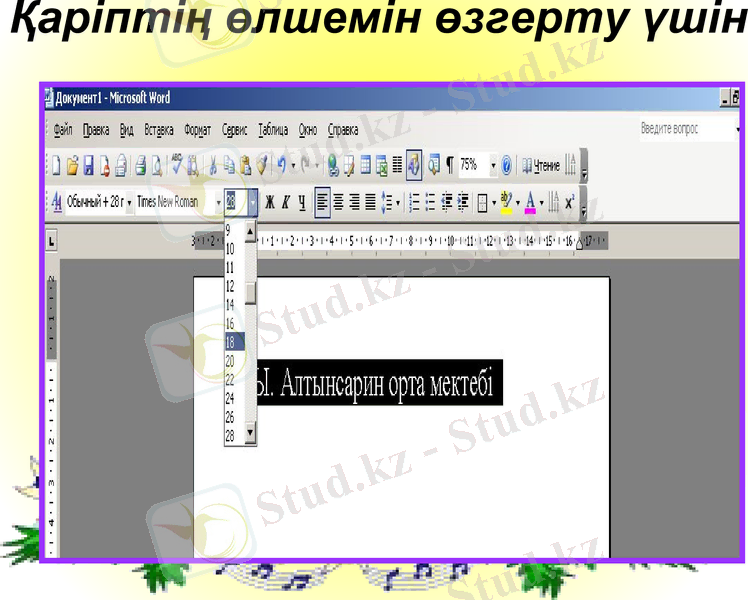Click the Columns layout icon
Screen dimensions: 748x600
pyautogui.click(x=397, y=166)
